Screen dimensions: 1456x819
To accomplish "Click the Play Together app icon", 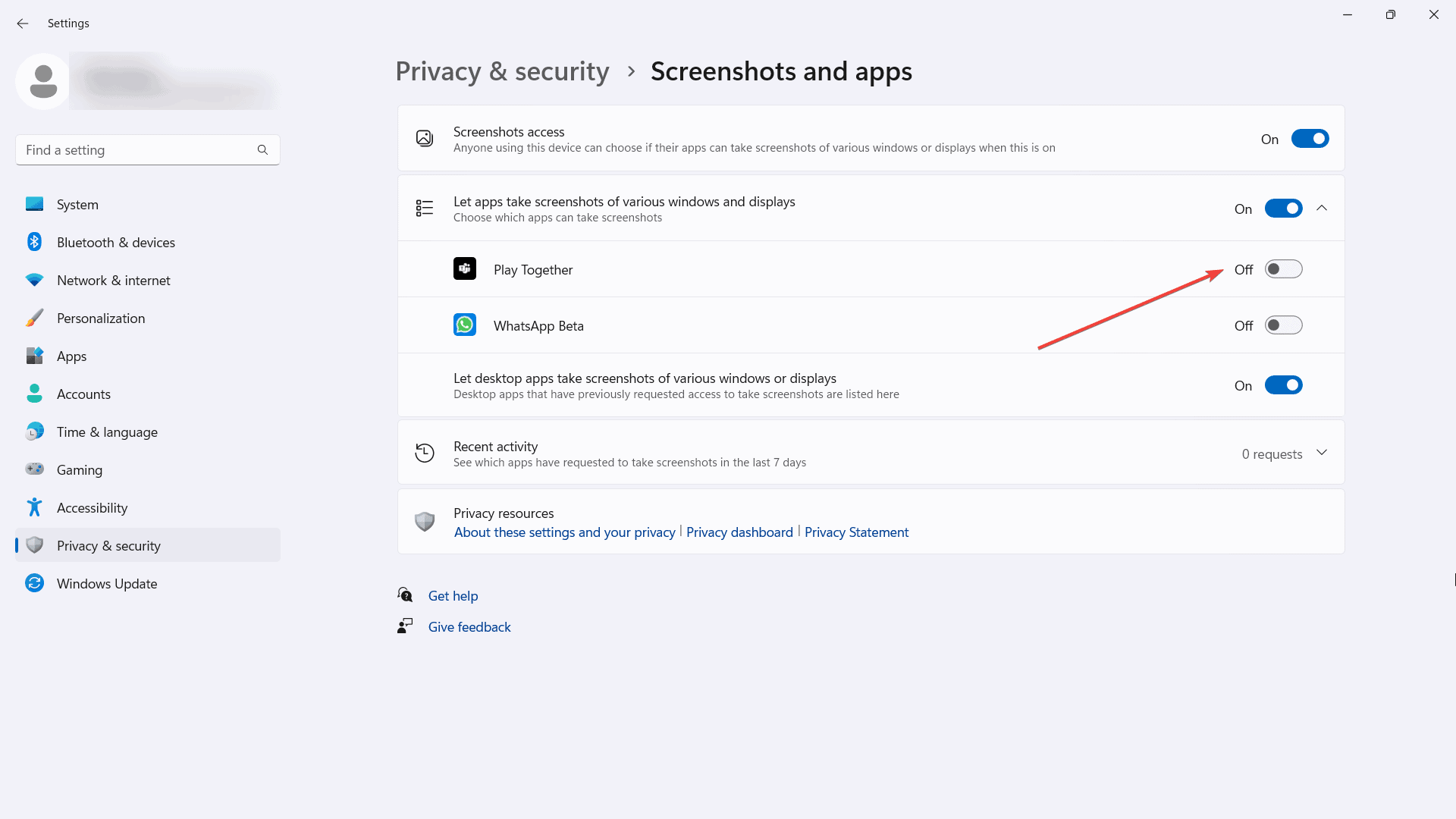I will click(x=465, y=269).
